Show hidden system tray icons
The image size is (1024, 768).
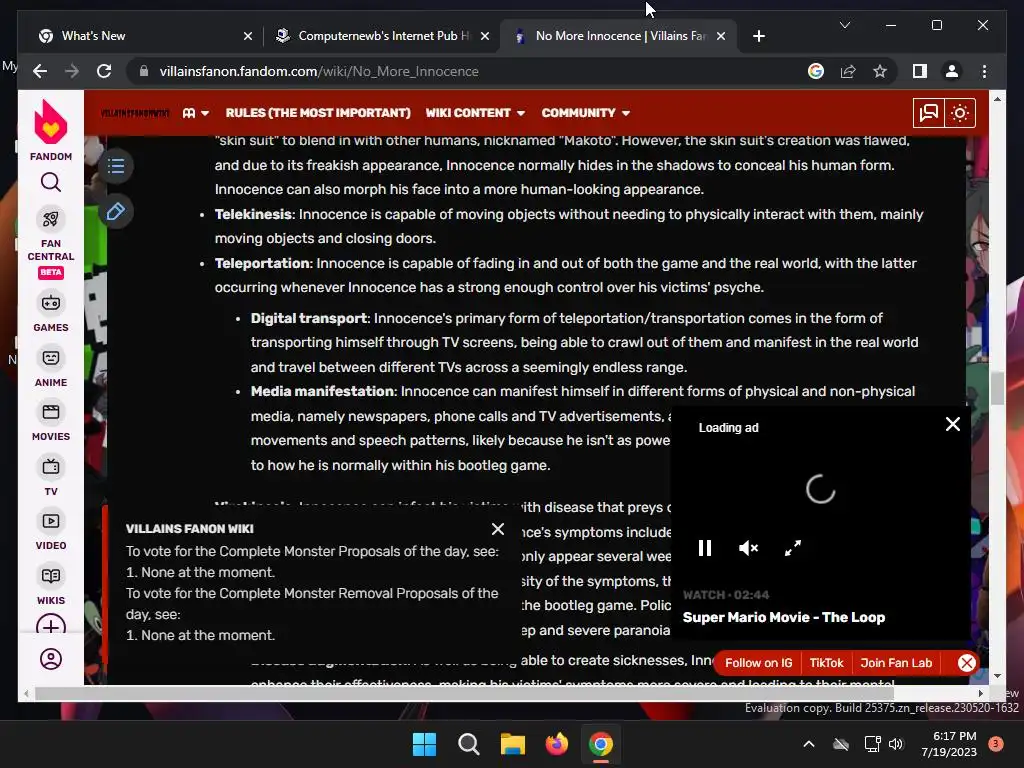click(x=808, y=744)
